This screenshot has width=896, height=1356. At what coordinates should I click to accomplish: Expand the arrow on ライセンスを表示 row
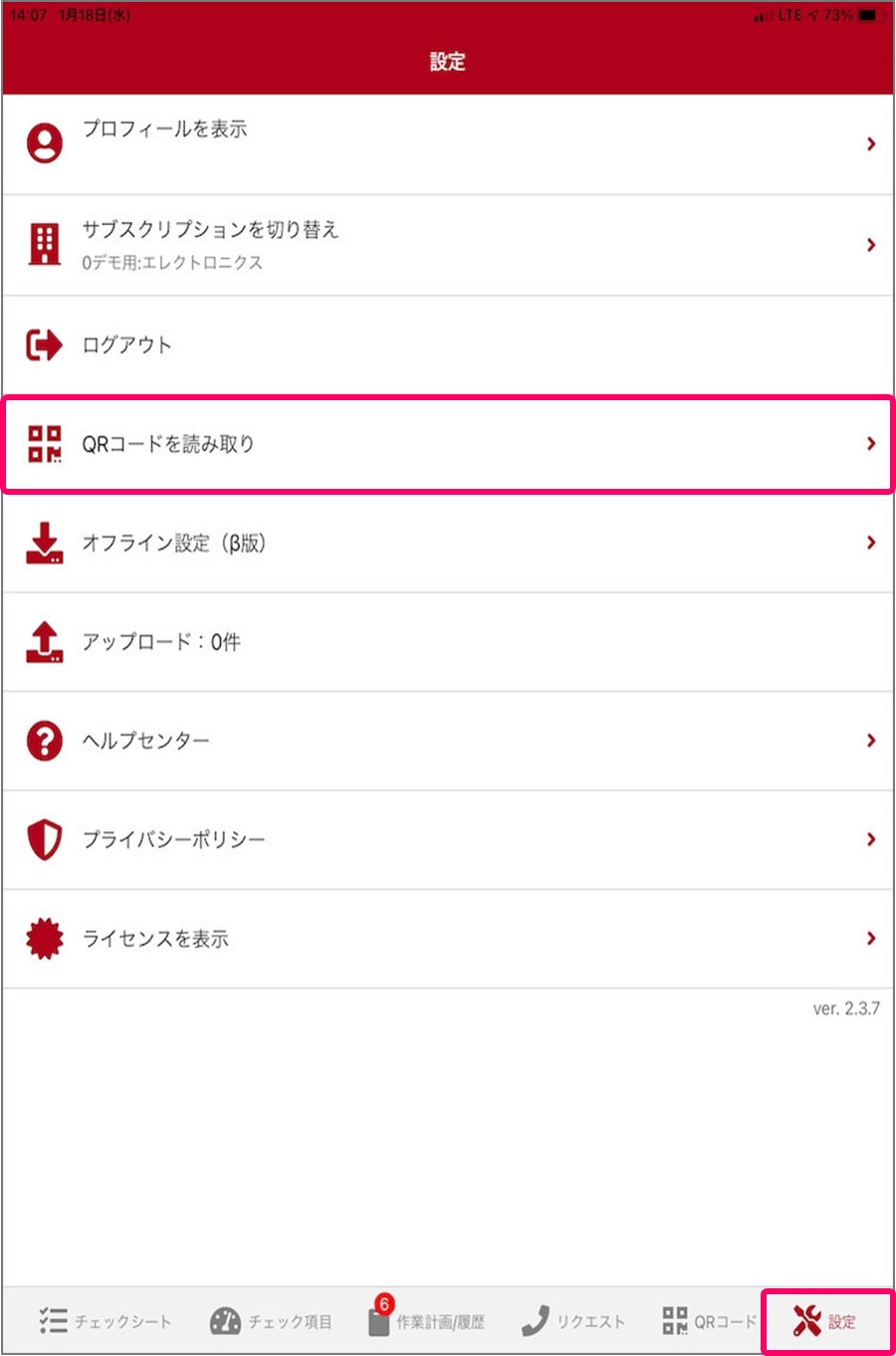tap(871, 937)
